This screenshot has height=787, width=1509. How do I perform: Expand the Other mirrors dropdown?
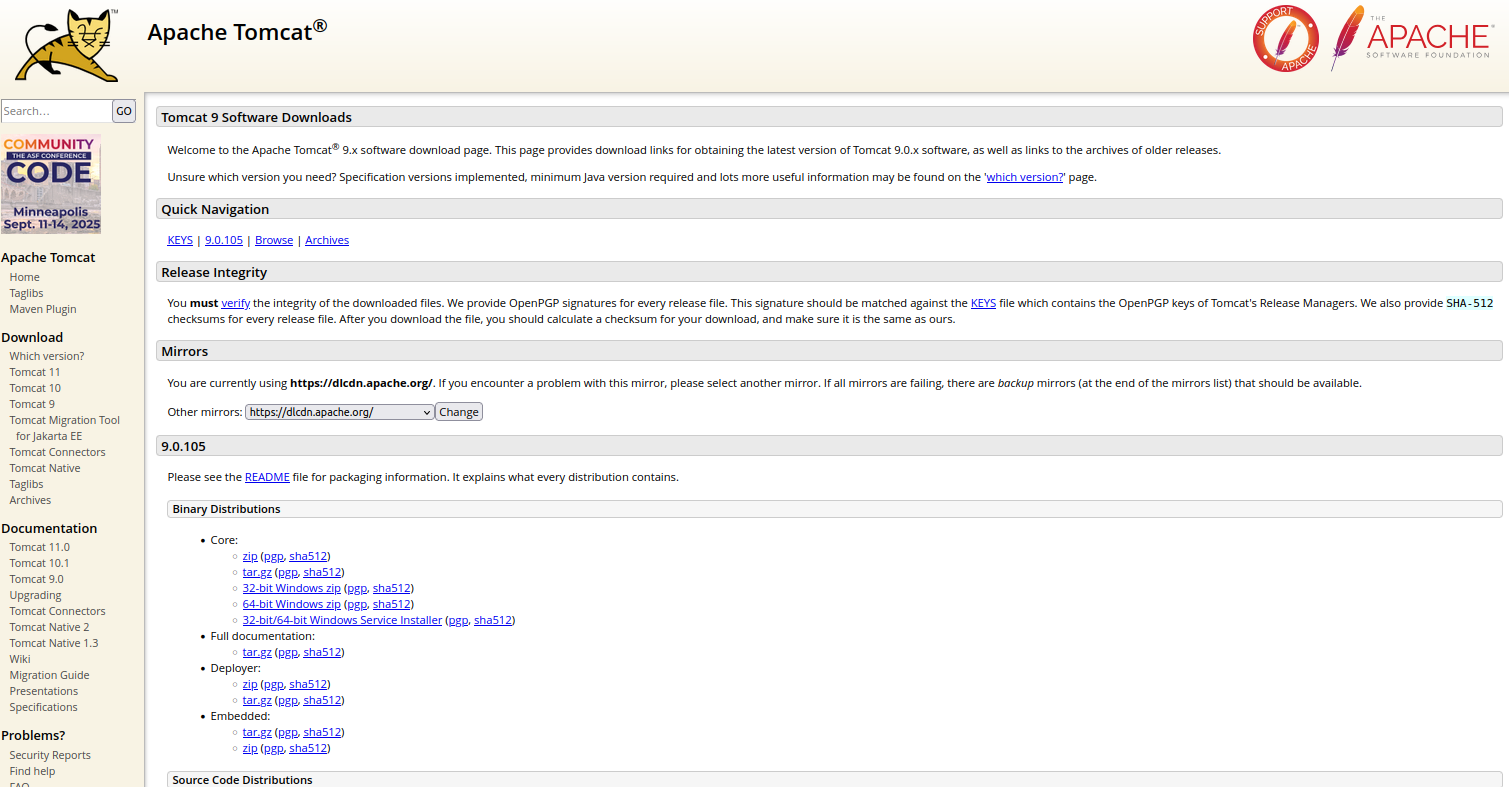click(340, 412)
